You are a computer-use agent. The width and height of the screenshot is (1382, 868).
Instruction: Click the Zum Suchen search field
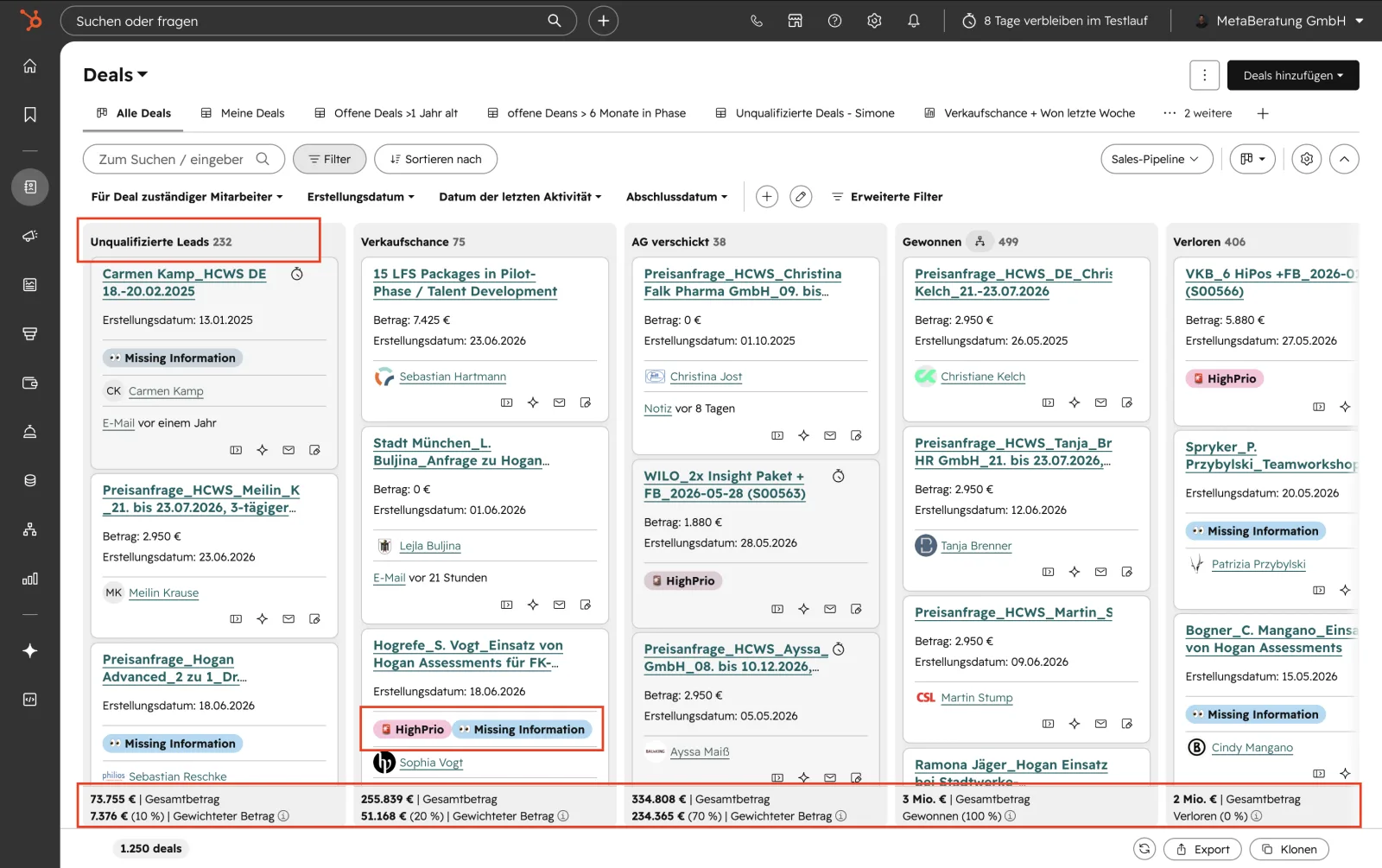point(183,159)
